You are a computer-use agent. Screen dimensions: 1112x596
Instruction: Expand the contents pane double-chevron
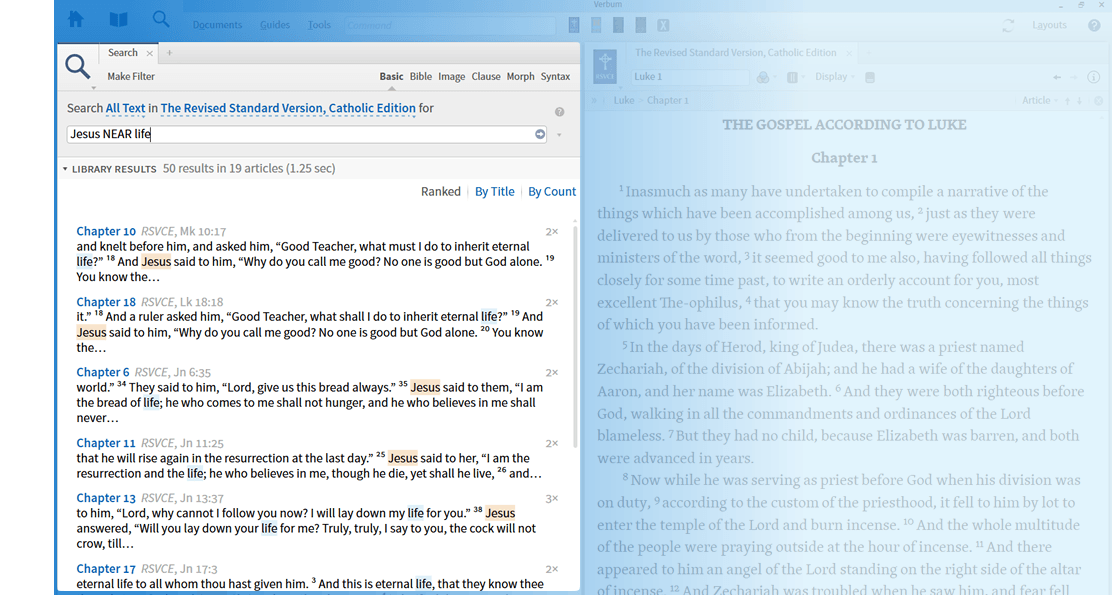[x=594, y=101]
